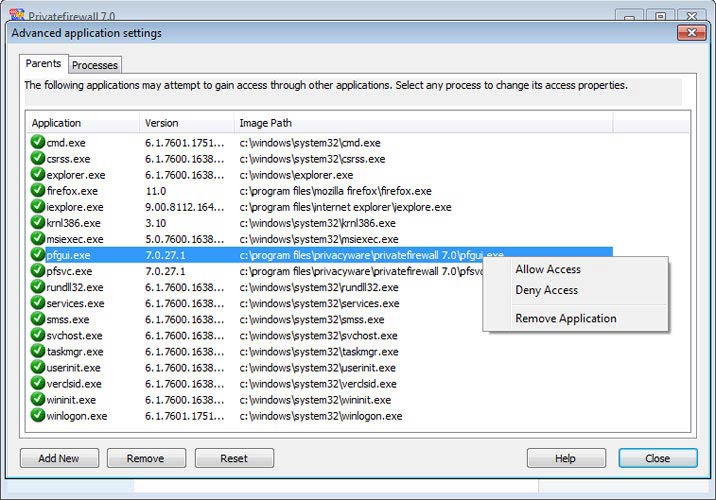Select the rundll32.exe application name
716x500 pixels.
(x=74, y=287)
